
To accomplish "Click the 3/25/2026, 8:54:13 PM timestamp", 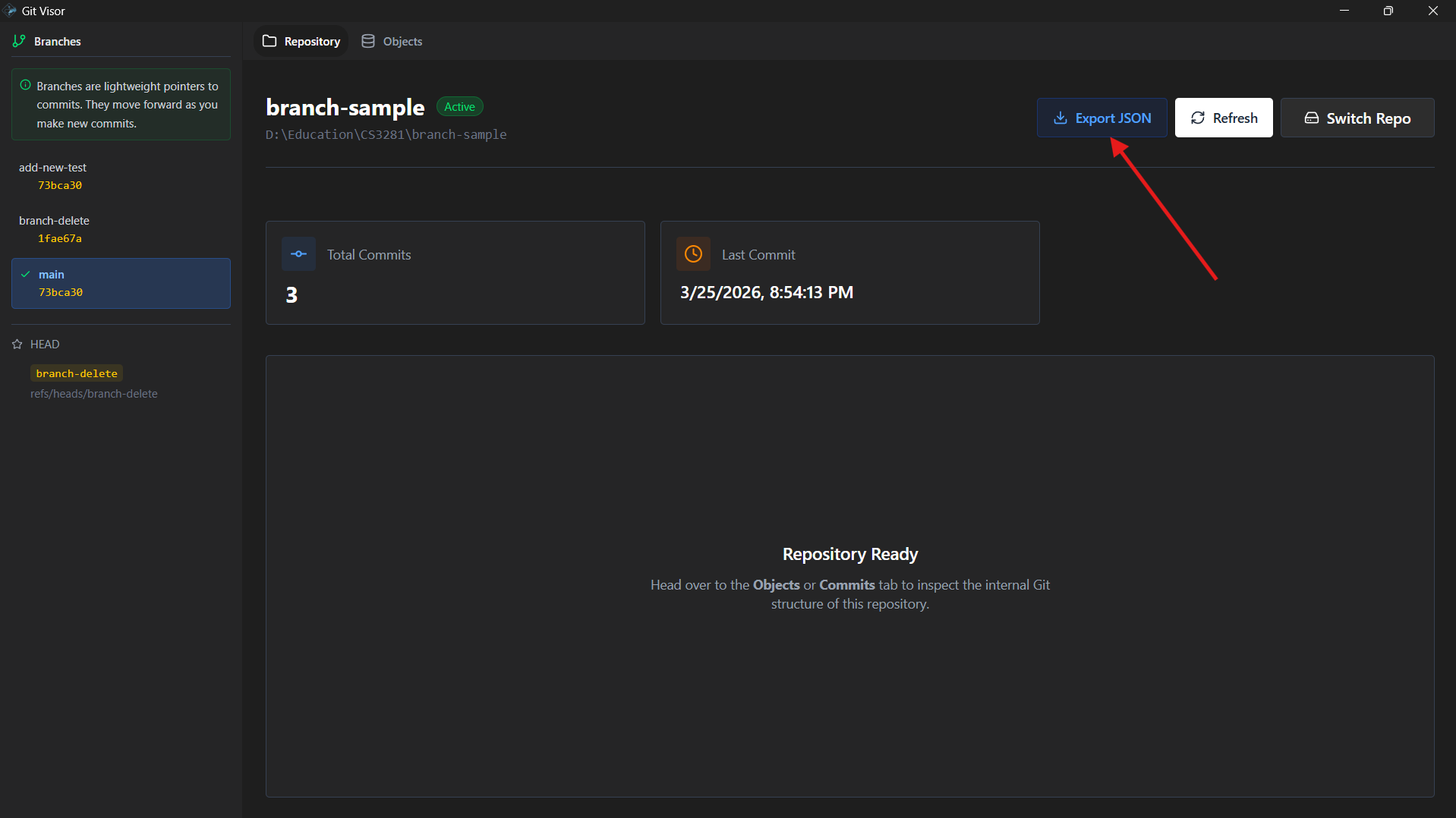I will [767, 292].
